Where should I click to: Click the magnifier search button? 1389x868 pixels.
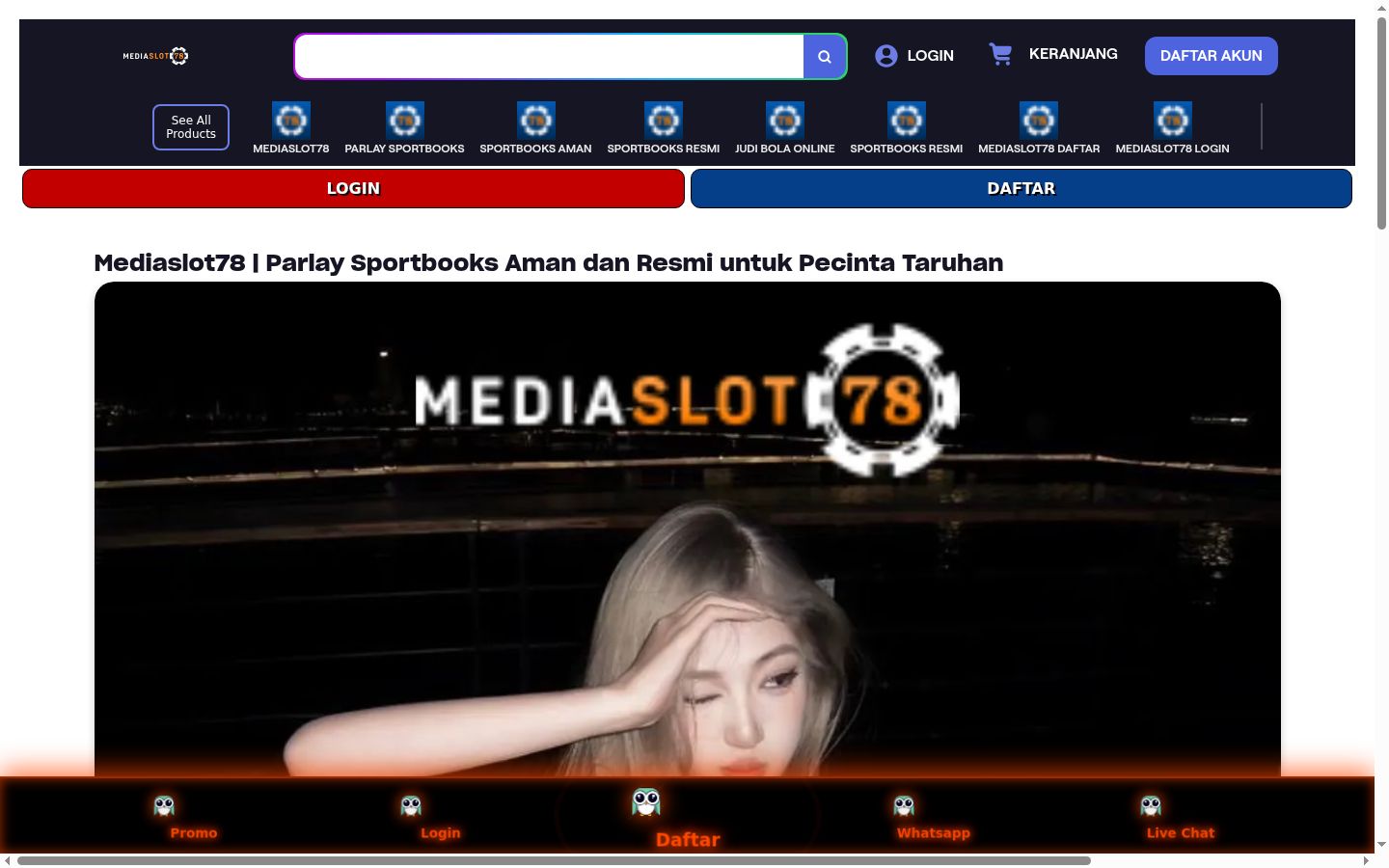[825, 57]
